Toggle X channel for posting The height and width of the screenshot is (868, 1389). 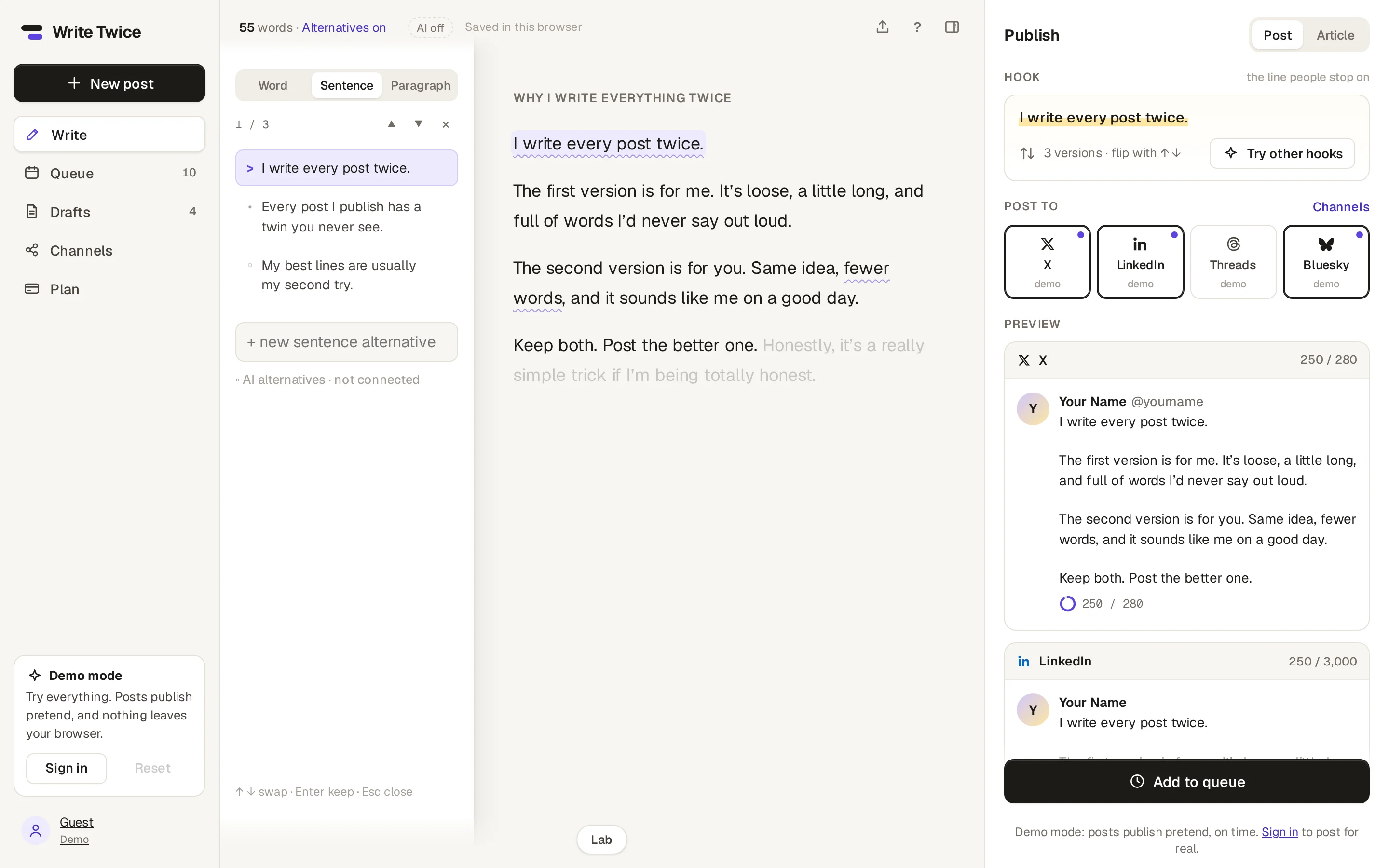[x=1047, y=262]
